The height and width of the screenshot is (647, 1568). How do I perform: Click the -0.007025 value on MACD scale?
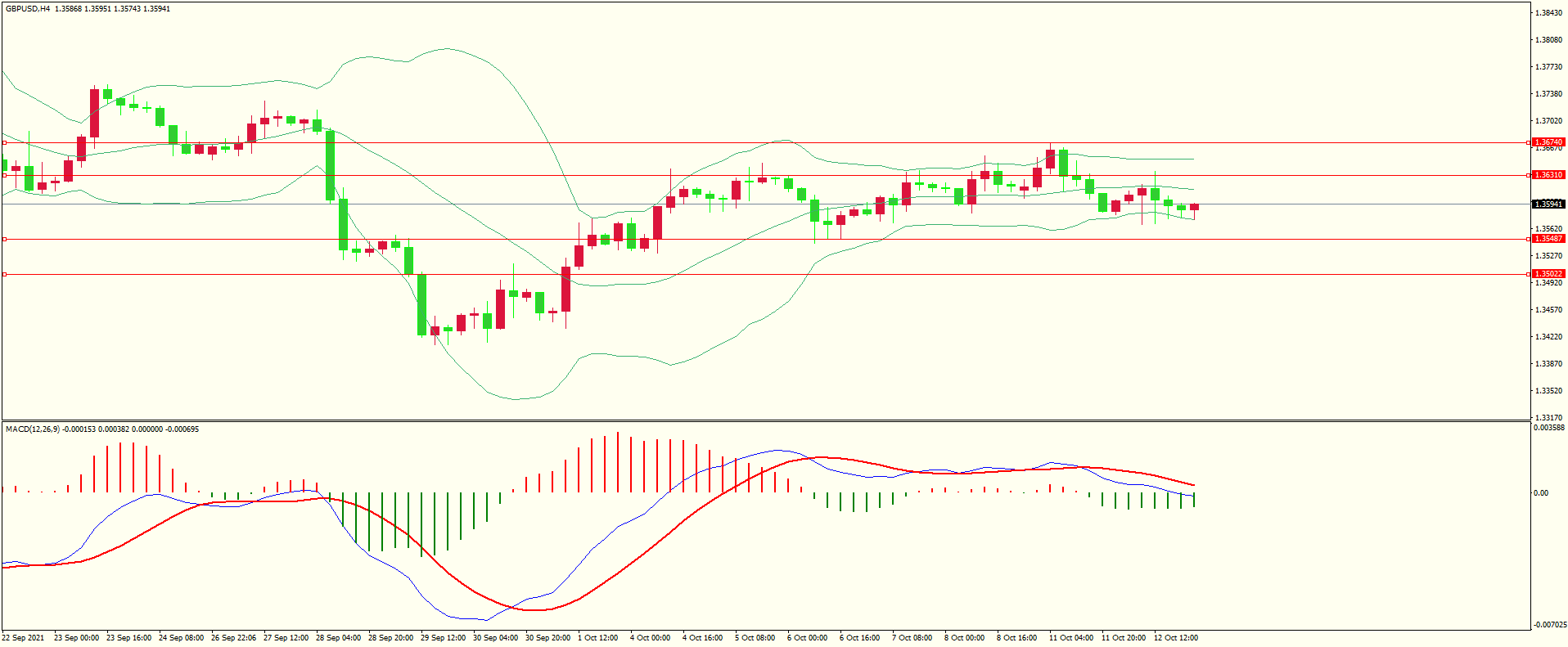(x=1549, y=625)
